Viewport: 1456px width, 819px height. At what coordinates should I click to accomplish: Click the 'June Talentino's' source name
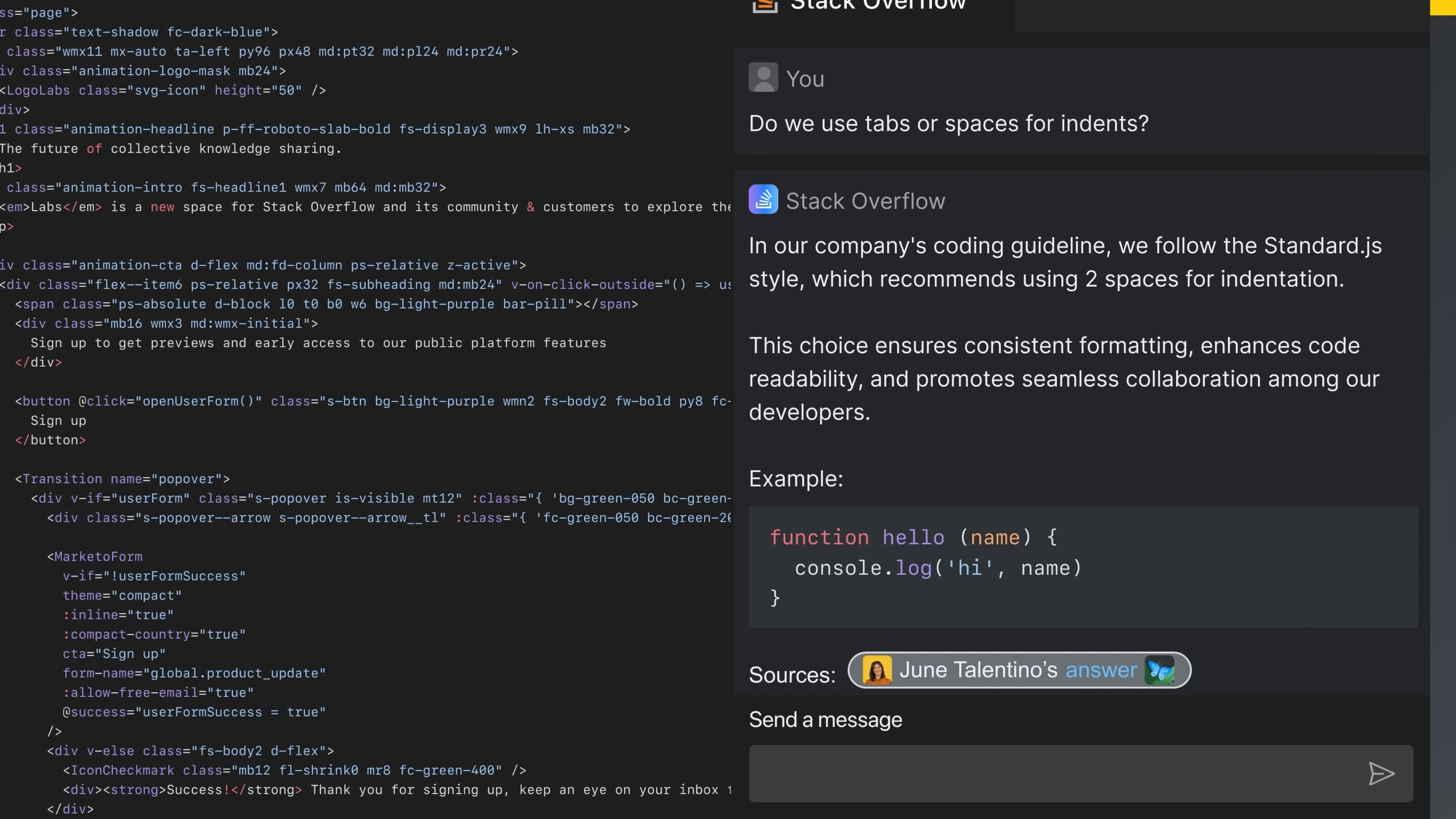pos(978,670)
